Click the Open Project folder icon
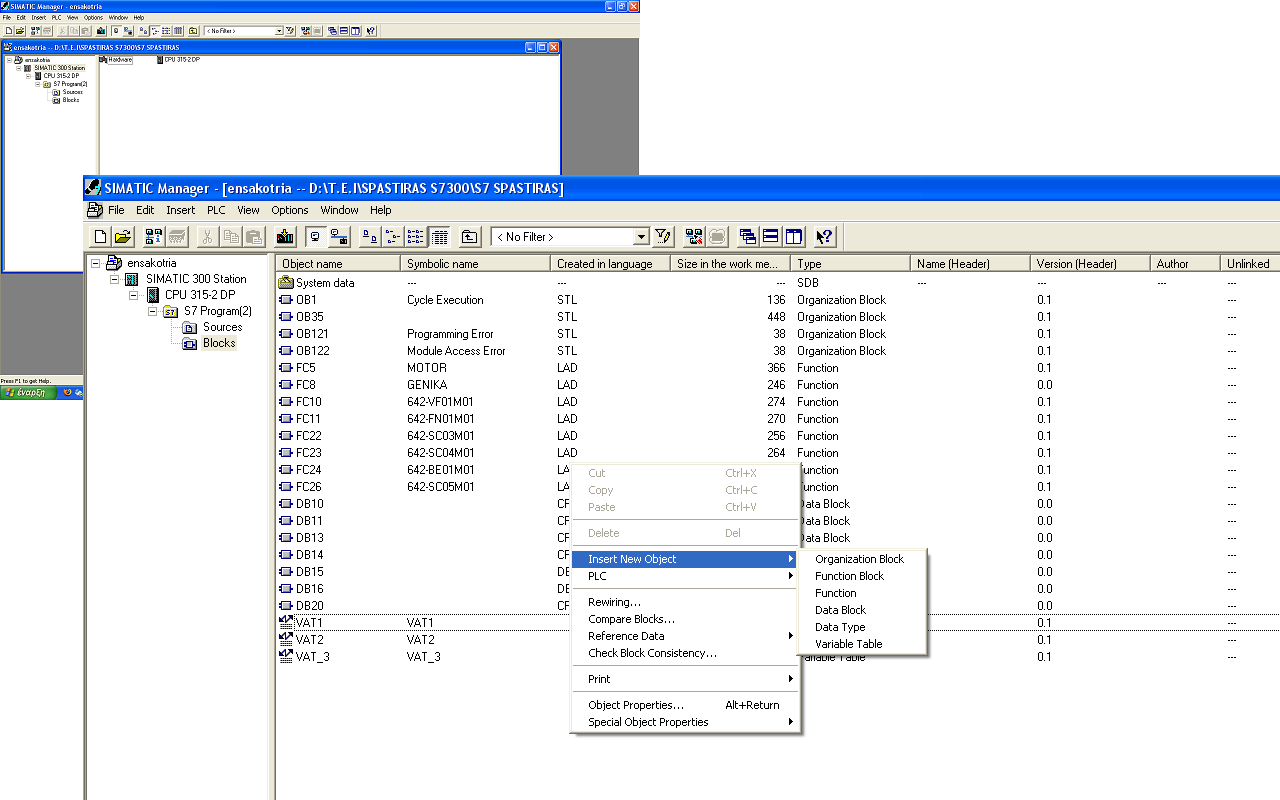The width and height of the screenshot is (1280, 800). (x=123, y=237)
